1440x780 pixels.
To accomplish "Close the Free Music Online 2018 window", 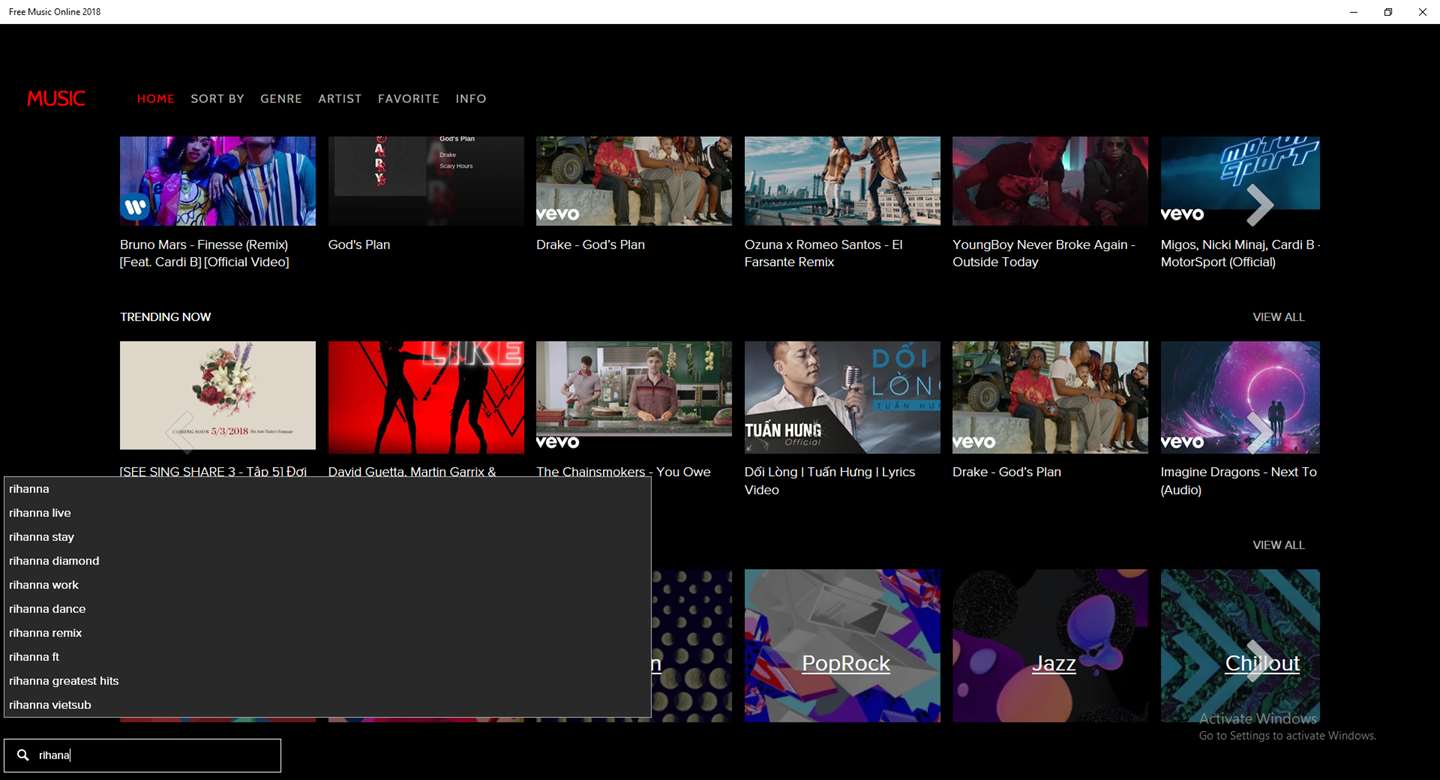I will click(1422, 12).
